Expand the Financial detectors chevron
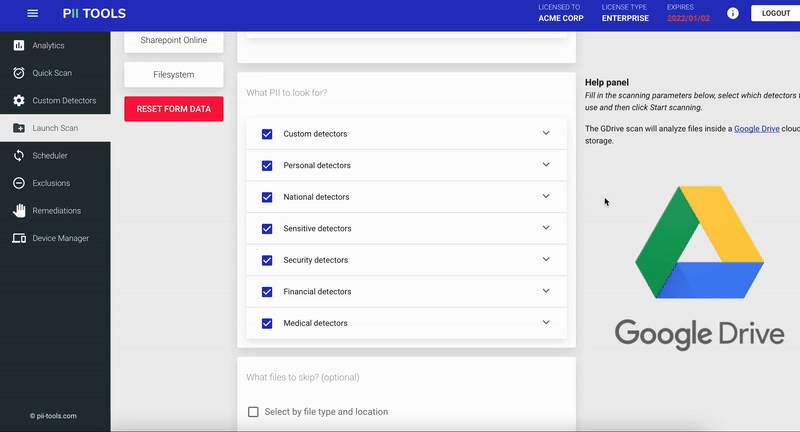The image size is (800, 432). (546, 291)
